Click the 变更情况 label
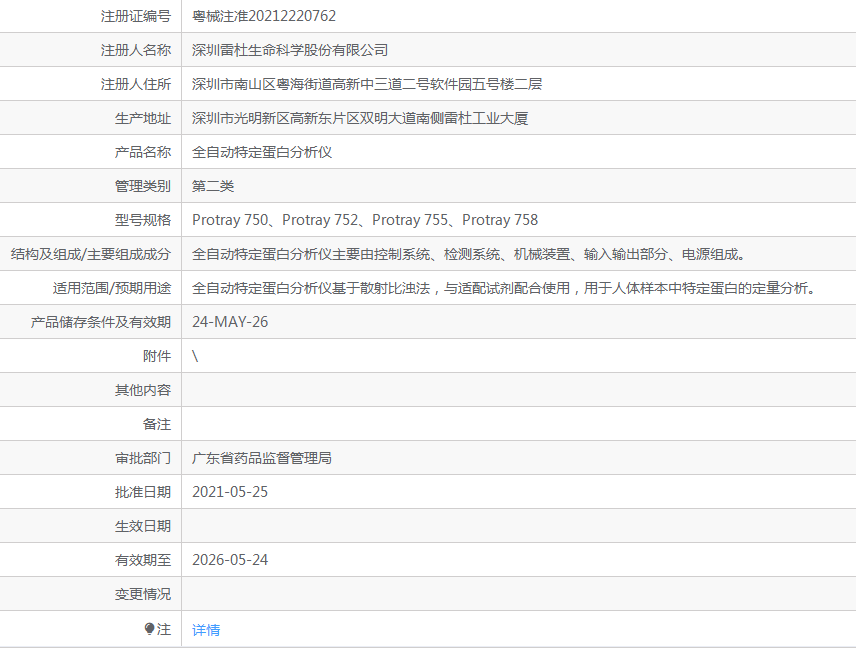The height and width of the screenshot is (649, 856). (x=143, y=594)
